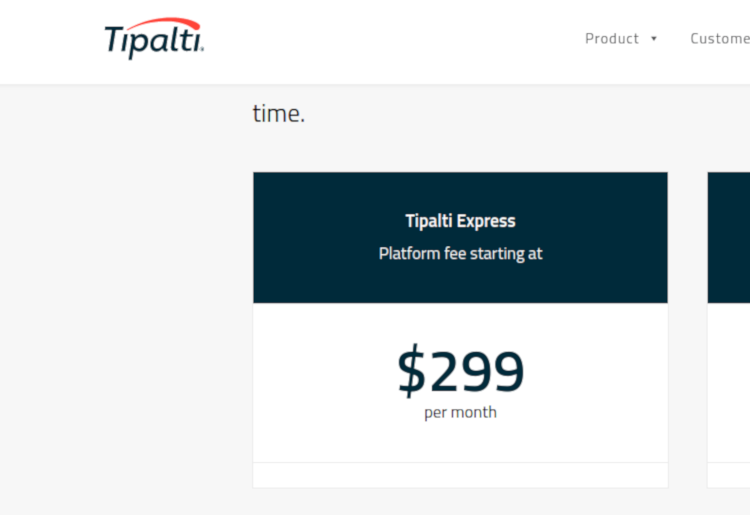Click the 'Platform fee starting at' subtitle
750x515 pixels.
click(460, 254)
